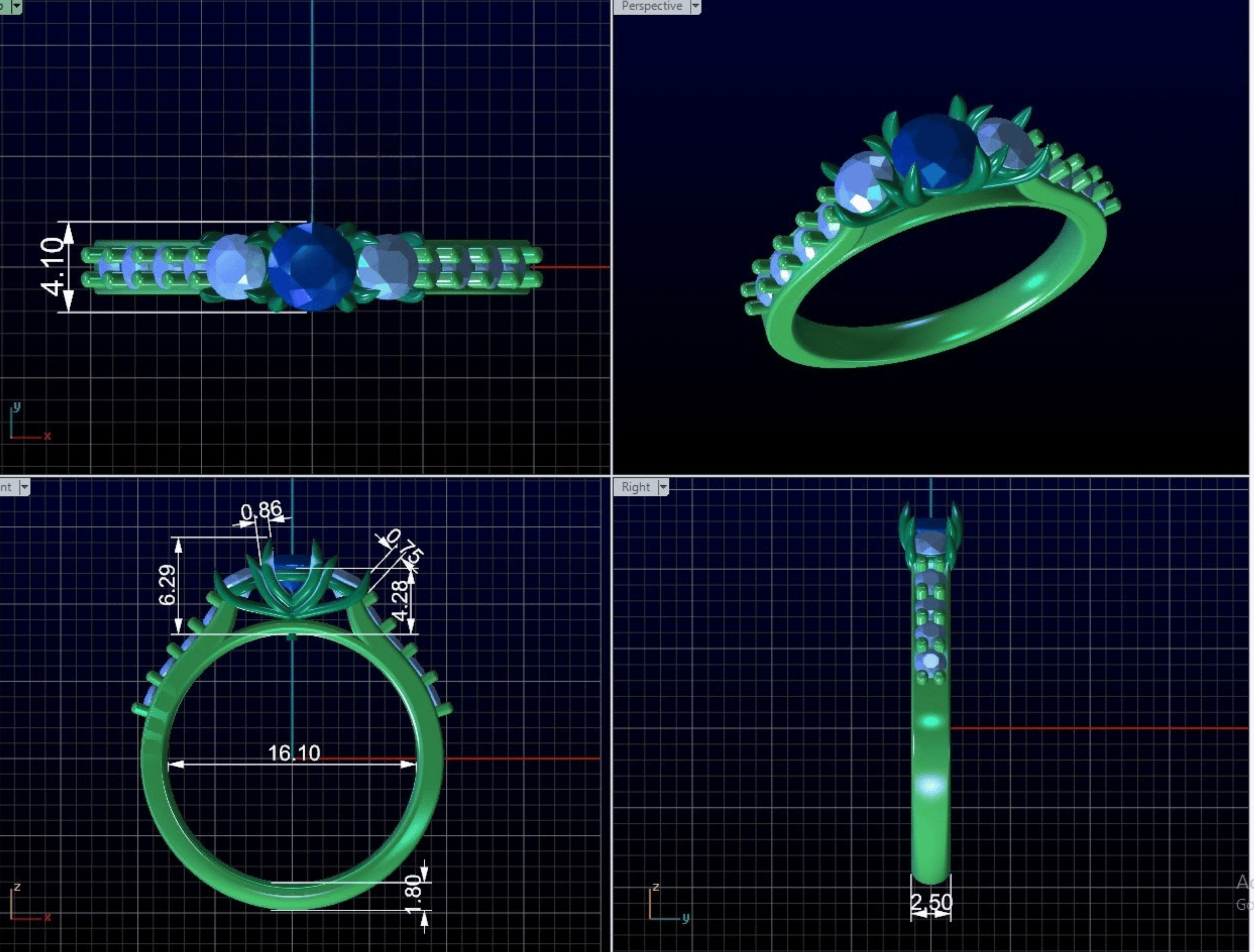Open the top-left viewport's dropdown arrow
Image resolution: width=1254 pixels, height=952 pixels.
click(x=16, y=6)
